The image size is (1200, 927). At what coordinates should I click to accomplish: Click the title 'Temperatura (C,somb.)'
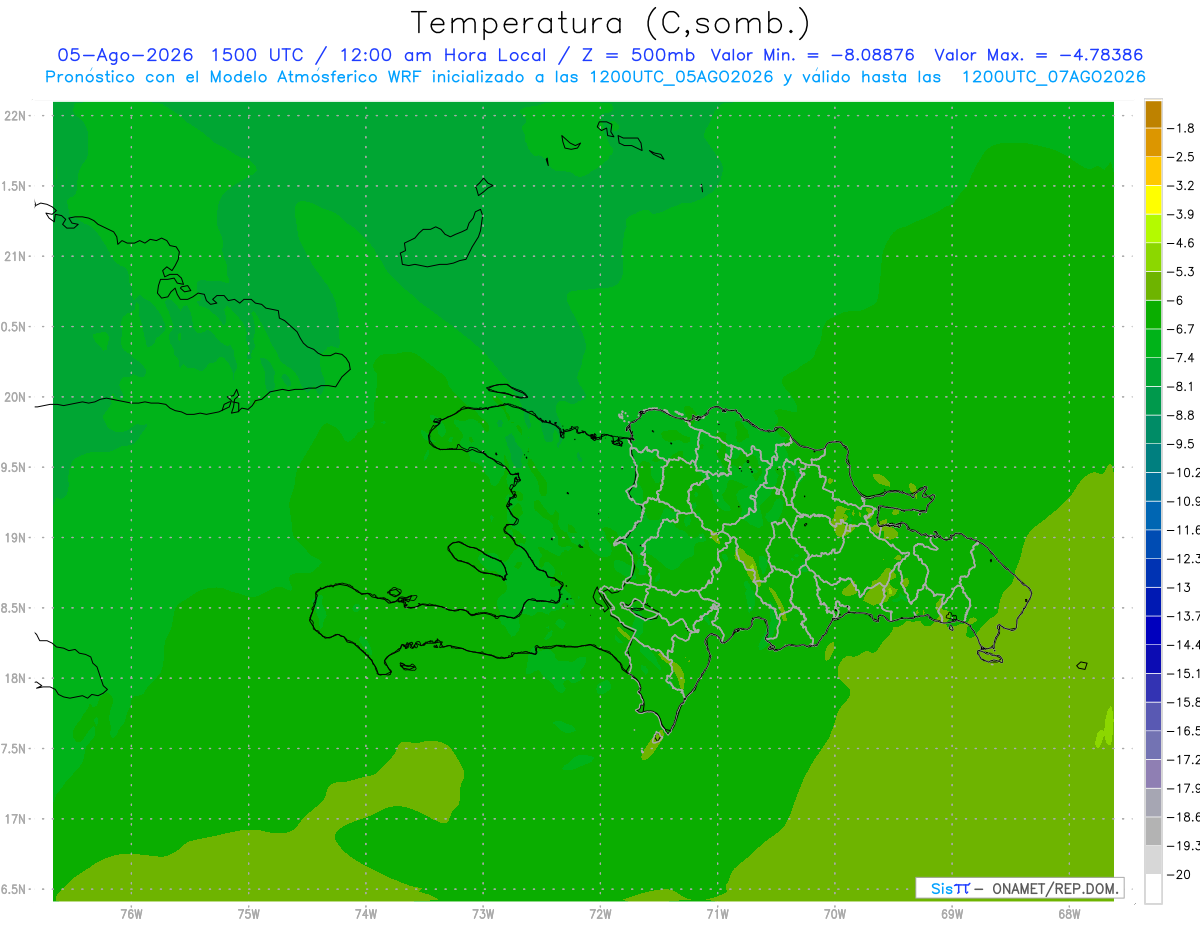(611, 24)
